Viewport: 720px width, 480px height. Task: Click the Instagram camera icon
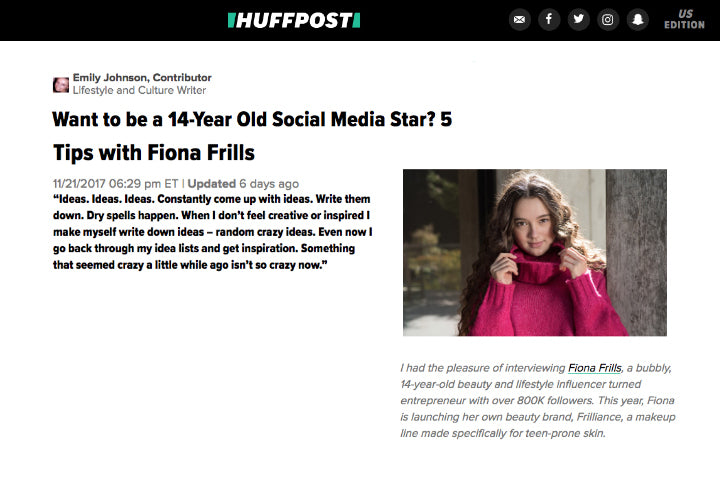[608, 20]
